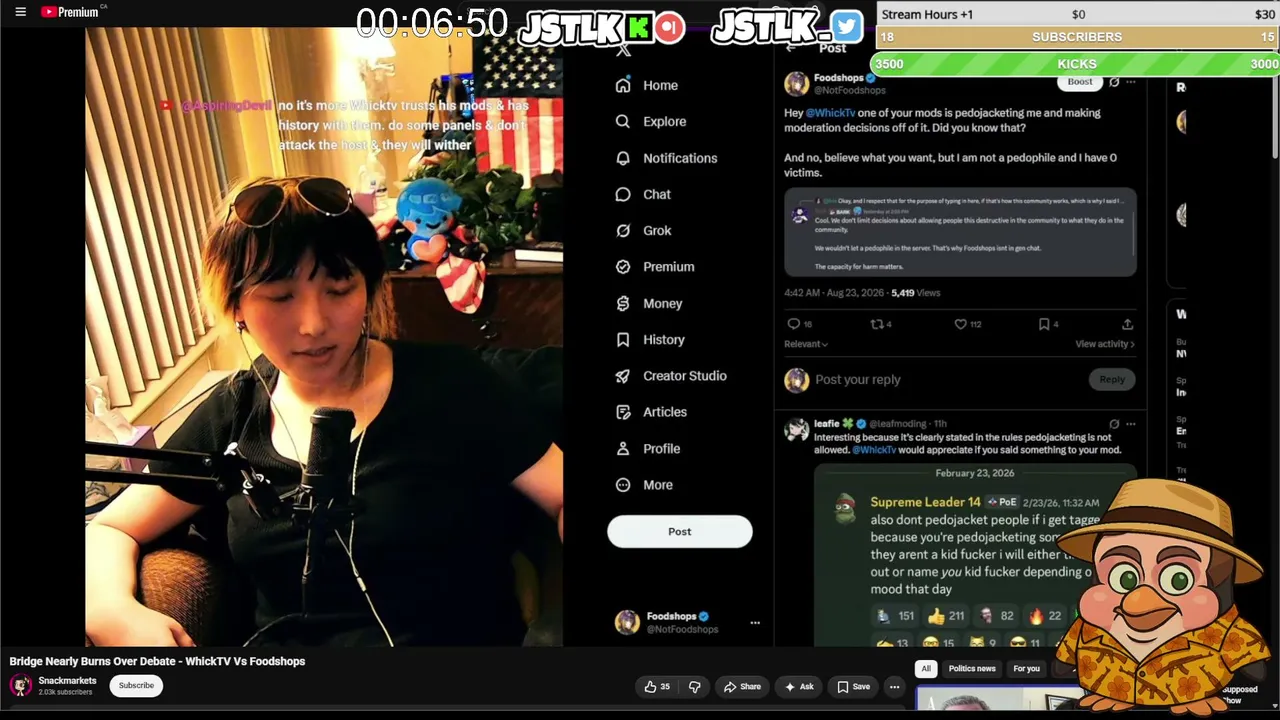Image resolution: width=1280 pixels, height=720 pixels.
Task: Expand View activity on the post
Action: click(x=1105, y=344)
